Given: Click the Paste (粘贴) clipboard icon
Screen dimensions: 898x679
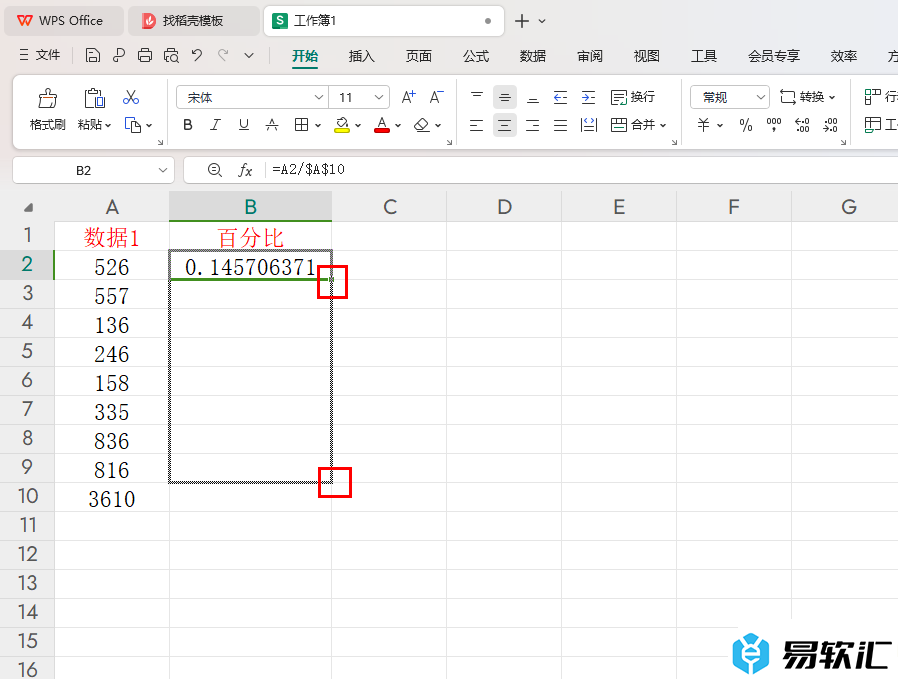Looking at the screenshot, I should point(94,98).
